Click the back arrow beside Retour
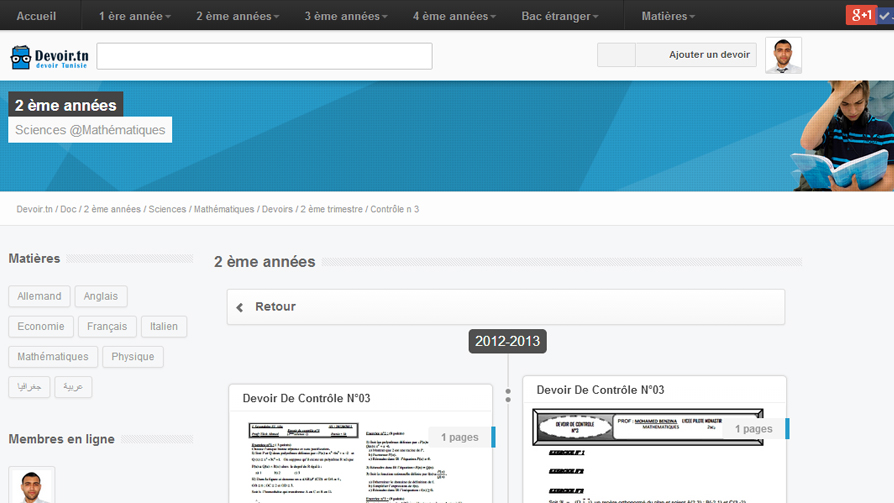The height and width of the screenshot is (503, 894). click(x=240, y=307)
